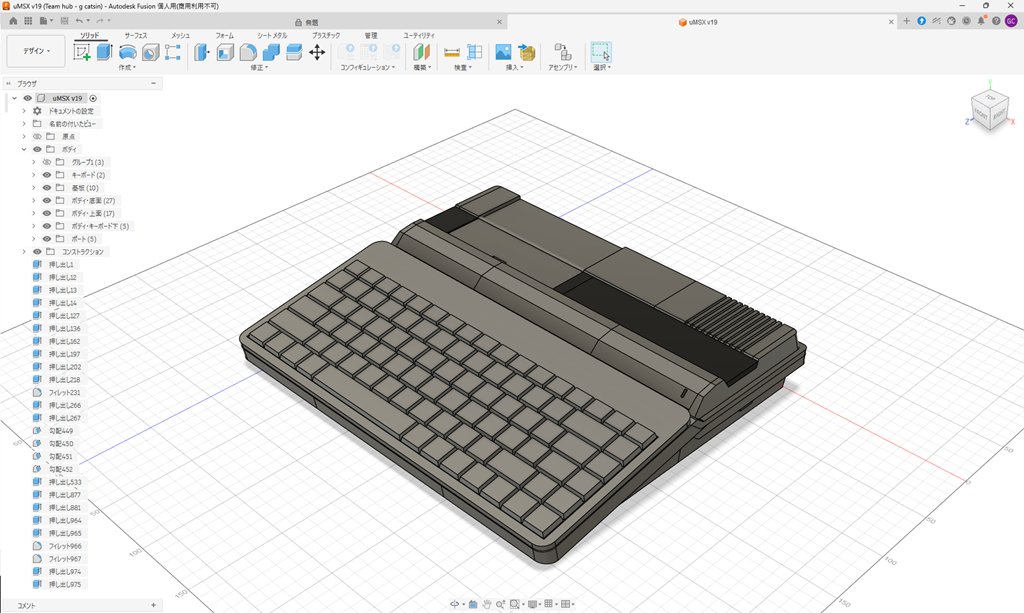Viewport: 1024px width, 613px height.
Task: Hide the コンストラクション folder
Action: click(37, 251)
